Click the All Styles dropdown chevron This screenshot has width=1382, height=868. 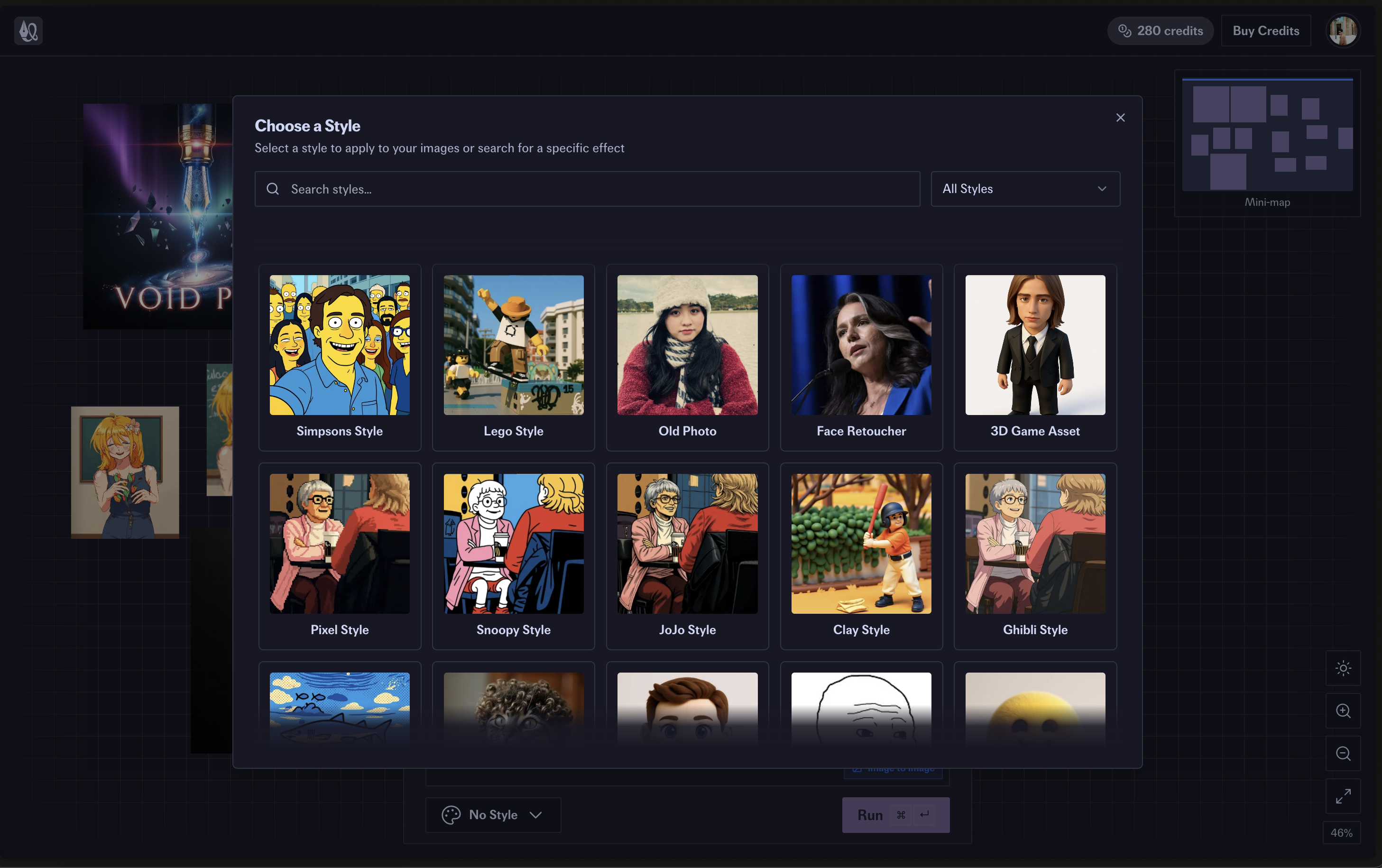pos(1101,189)
